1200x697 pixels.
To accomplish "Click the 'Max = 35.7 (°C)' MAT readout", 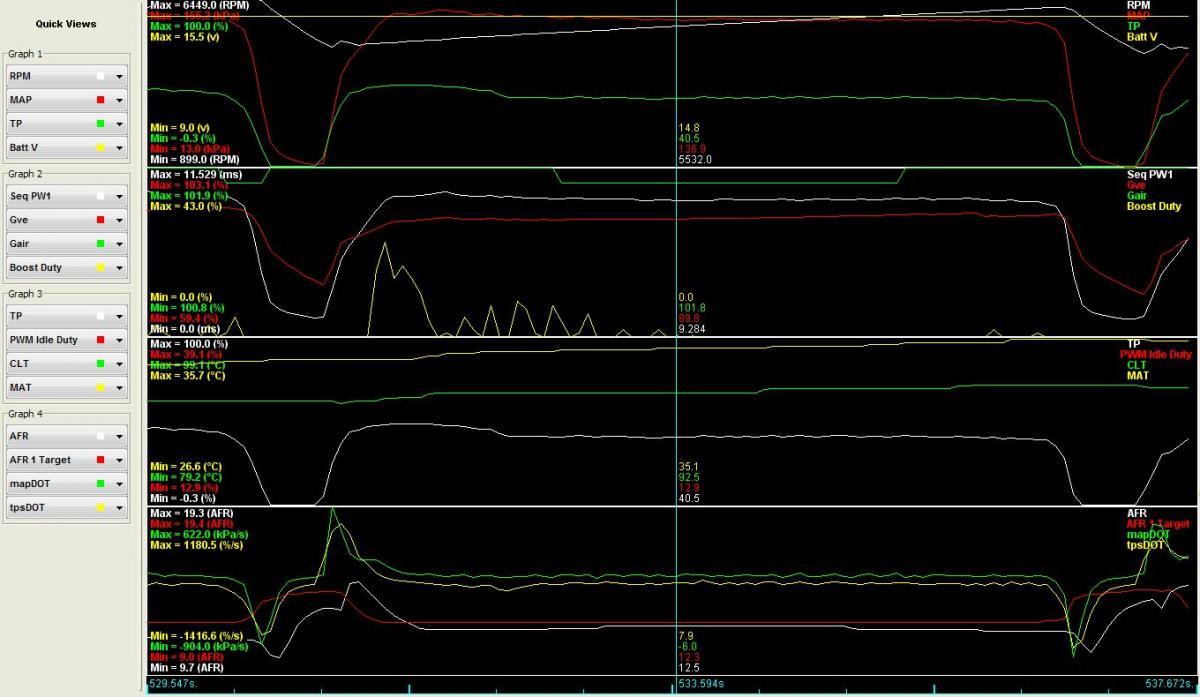I will pyautogui.click(x=190, y=376).
